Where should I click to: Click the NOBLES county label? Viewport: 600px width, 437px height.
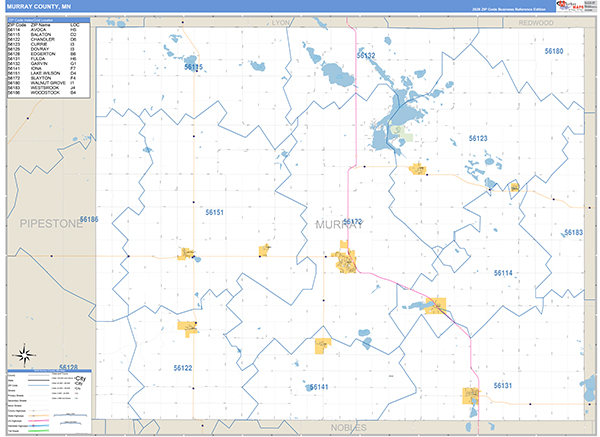[x=348, y=427]
